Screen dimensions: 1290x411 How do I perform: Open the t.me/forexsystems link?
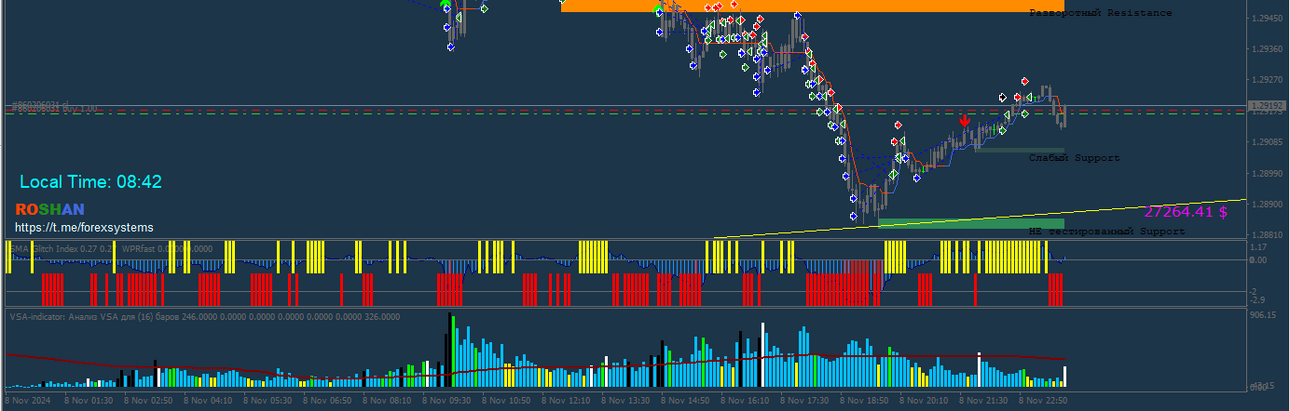click(83, 228)
